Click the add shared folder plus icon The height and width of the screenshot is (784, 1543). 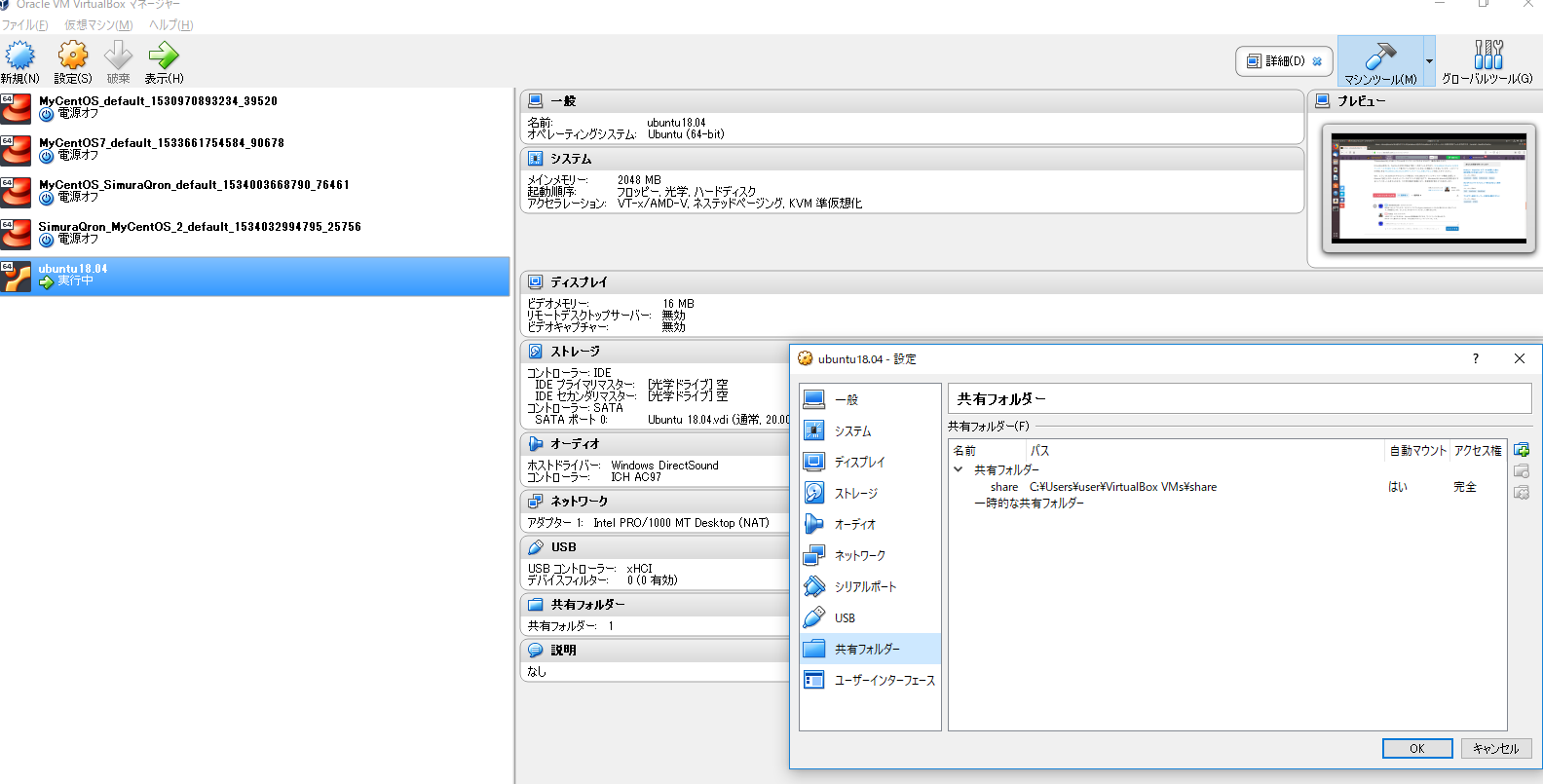(1522, 450)
